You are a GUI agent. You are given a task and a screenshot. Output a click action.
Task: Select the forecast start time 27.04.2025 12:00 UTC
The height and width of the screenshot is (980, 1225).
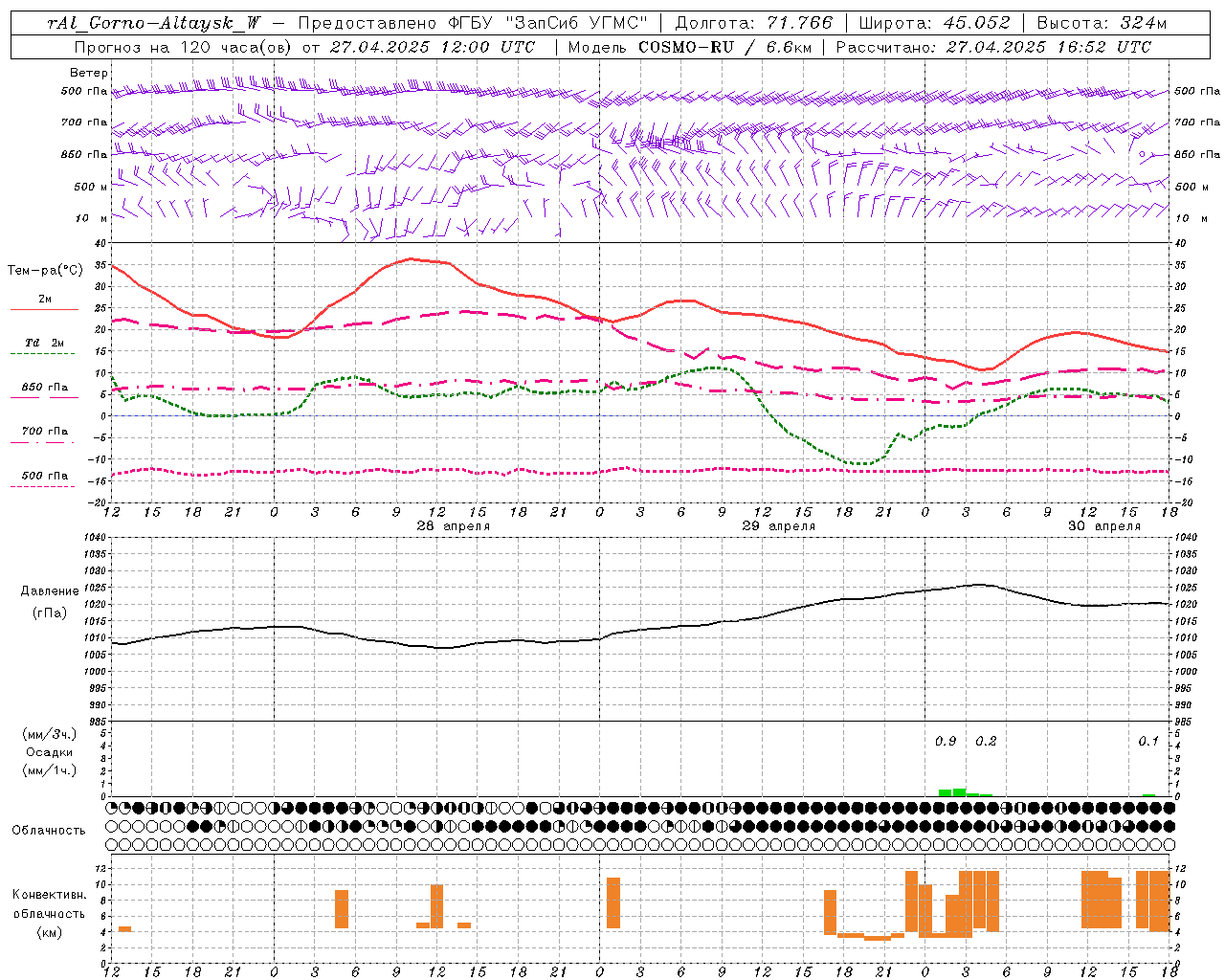[434, 46]
